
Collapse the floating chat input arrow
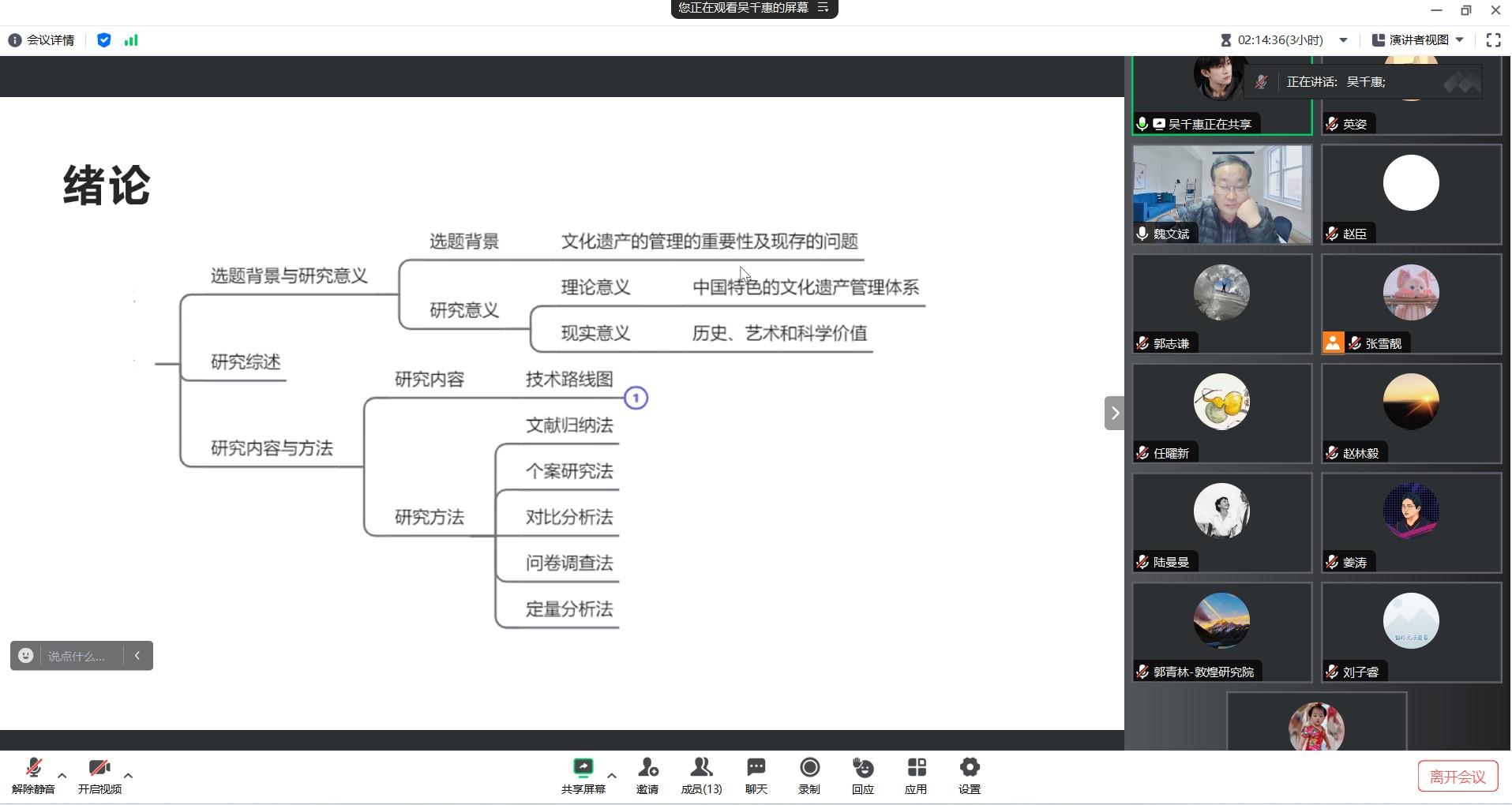137,656
